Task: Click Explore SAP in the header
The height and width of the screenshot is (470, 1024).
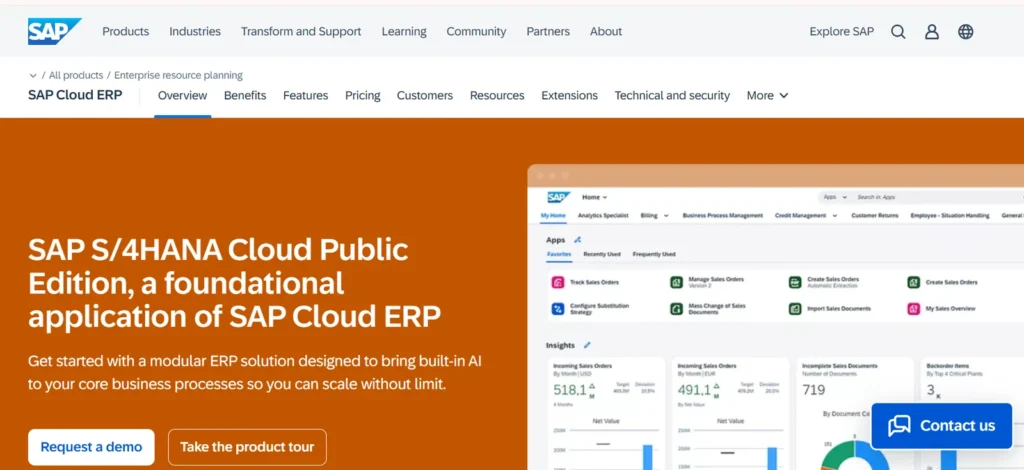Action: tap(842, 31)
